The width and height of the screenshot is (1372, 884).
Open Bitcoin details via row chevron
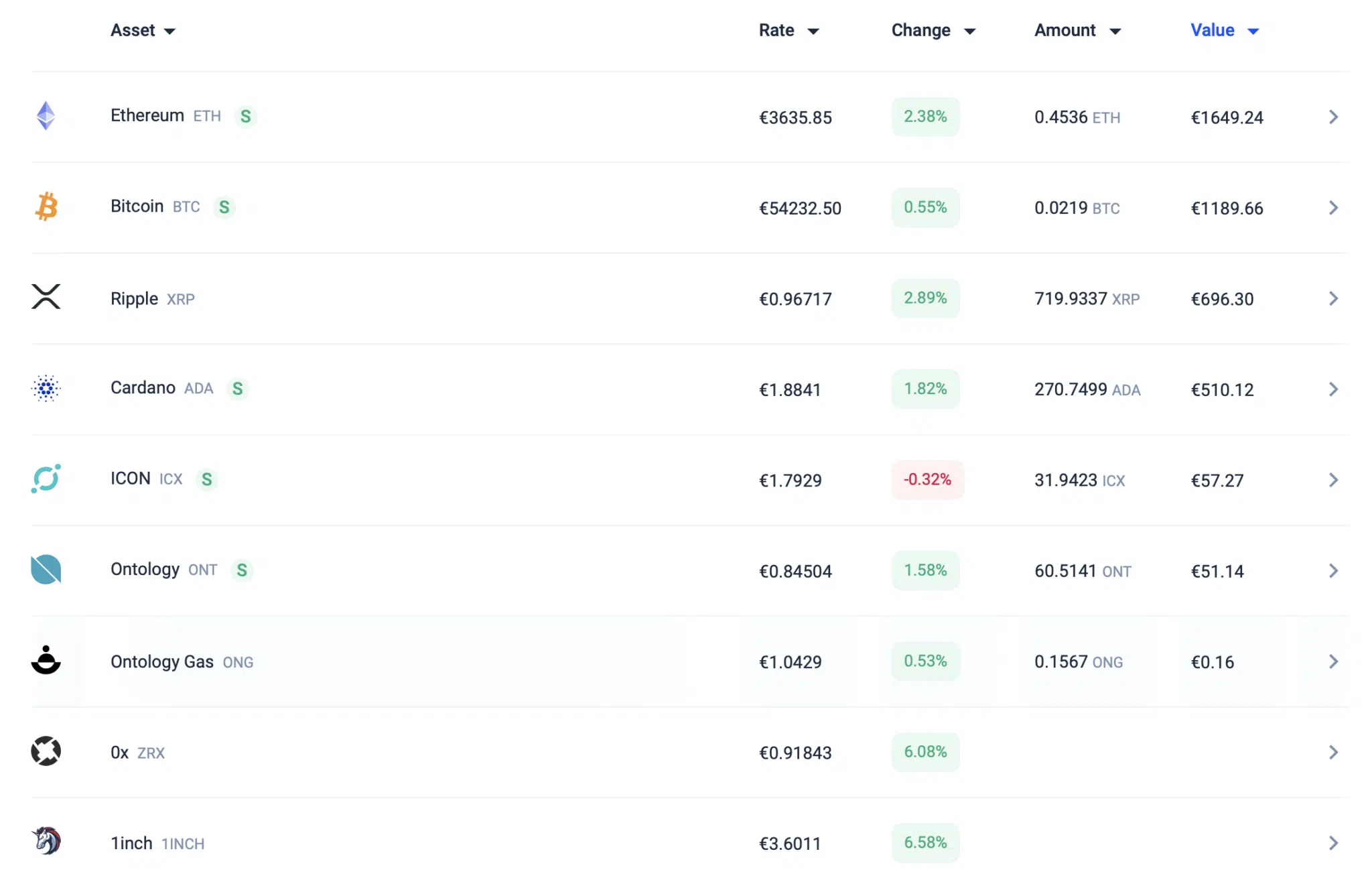click(x=1333, y=208)
